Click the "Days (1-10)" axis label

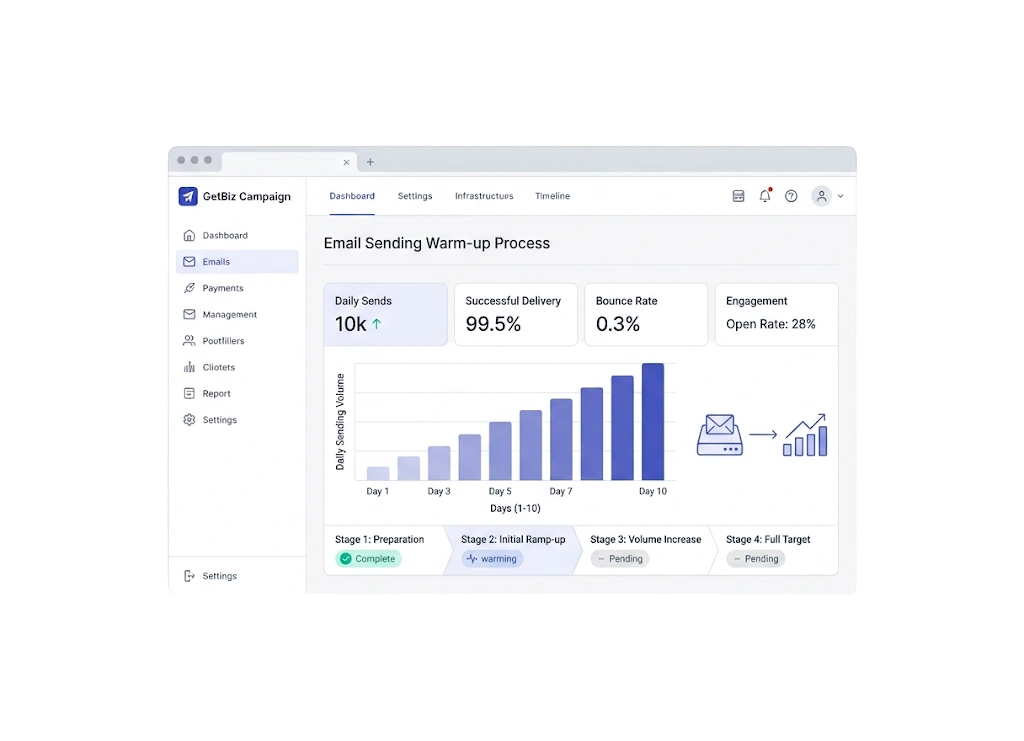(x=515, y=508)
